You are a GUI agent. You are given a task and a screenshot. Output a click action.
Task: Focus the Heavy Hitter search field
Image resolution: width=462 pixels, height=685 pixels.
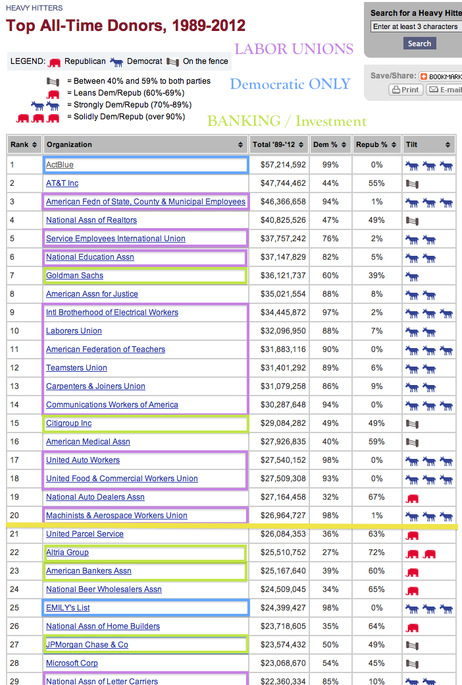tap(415, 26)
